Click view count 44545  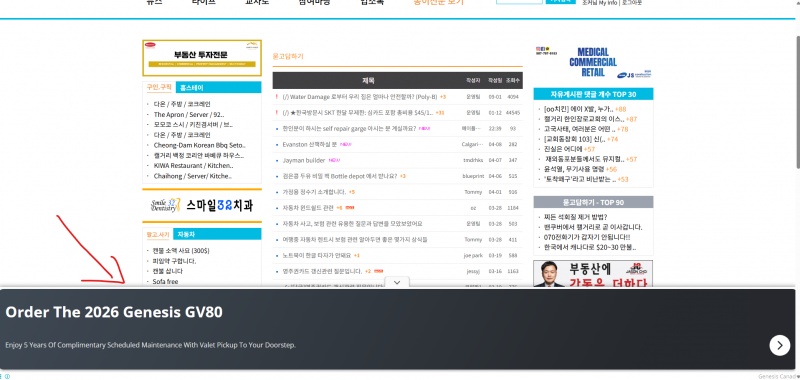point(513,112)
